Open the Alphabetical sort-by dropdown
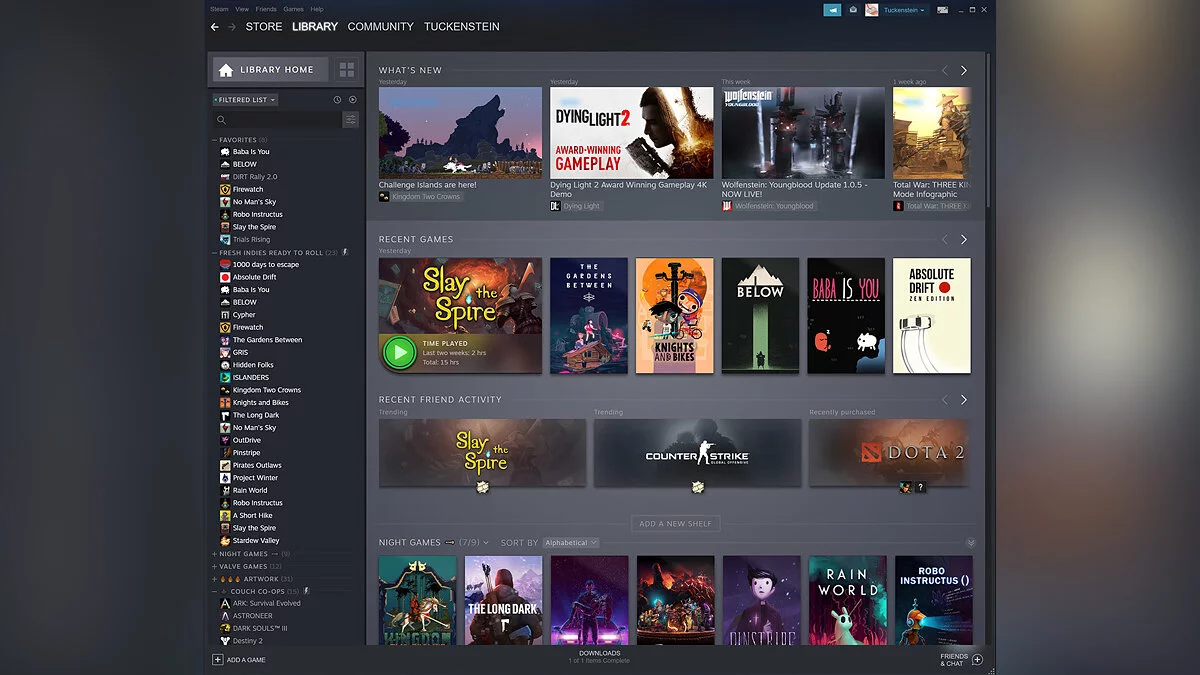The image size is (1200, 675). coord(571,543)
